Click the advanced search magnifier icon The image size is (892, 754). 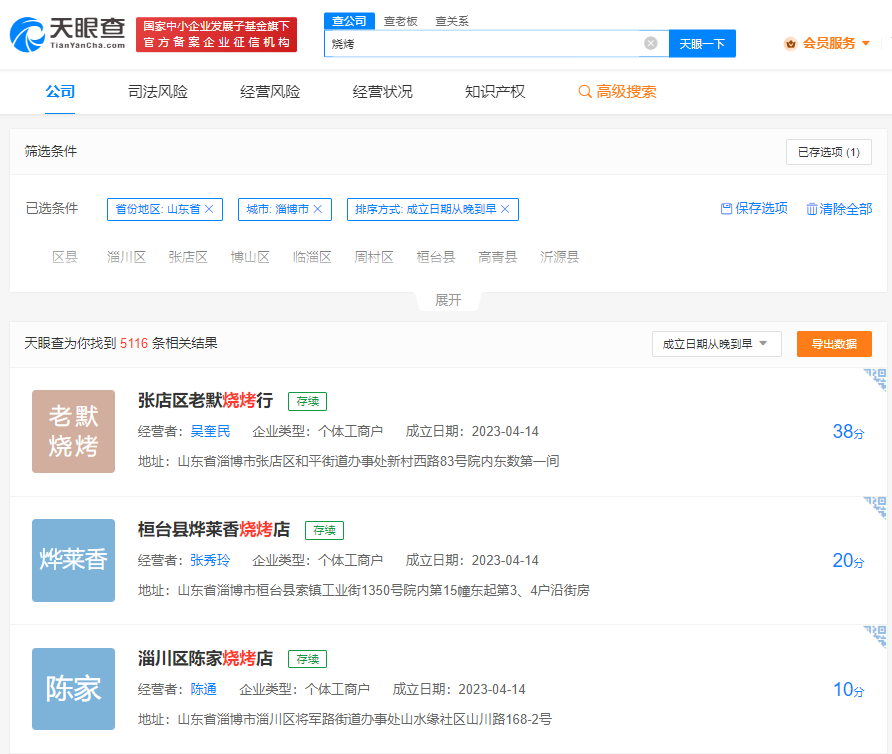(585, 92)
